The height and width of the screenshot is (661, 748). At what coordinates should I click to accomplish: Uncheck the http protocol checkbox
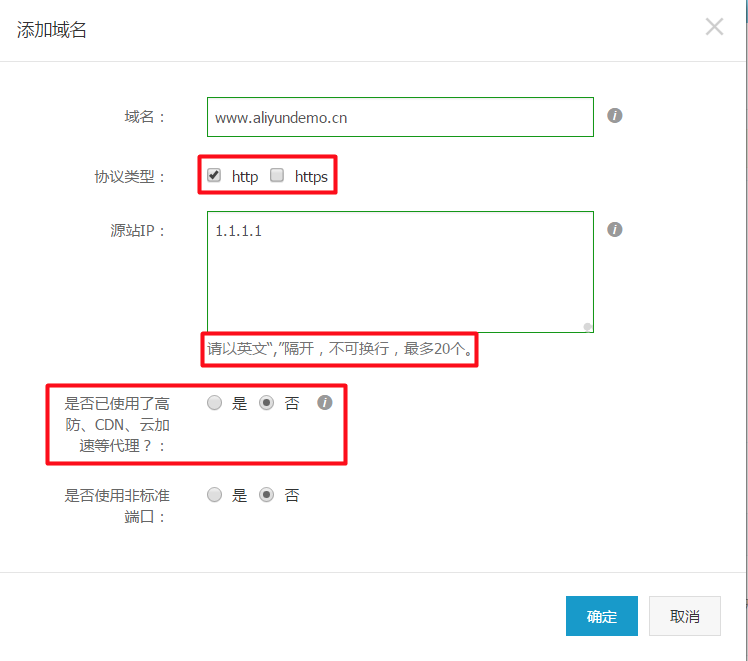214,175
